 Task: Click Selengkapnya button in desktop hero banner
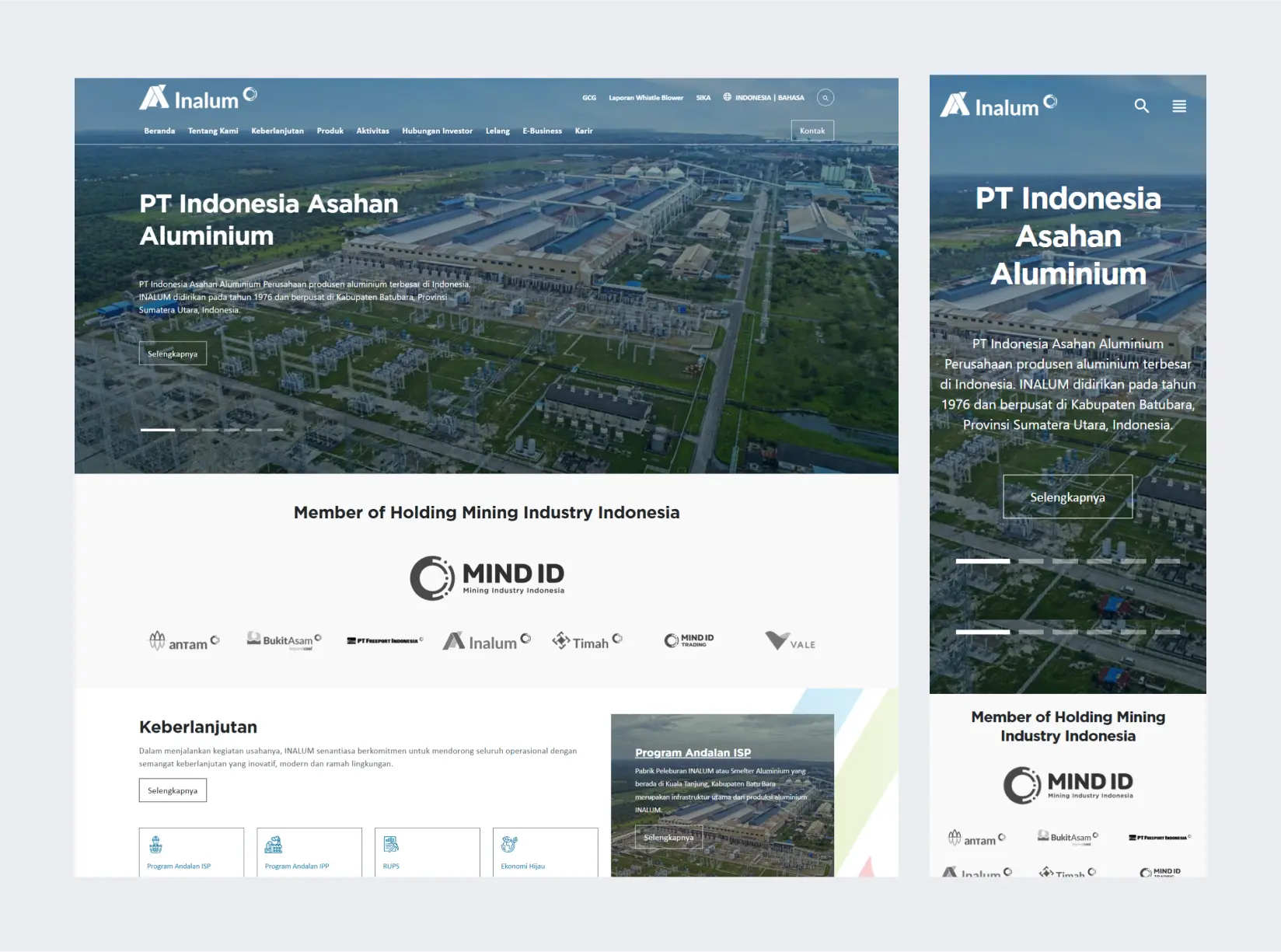pos(173,354)
